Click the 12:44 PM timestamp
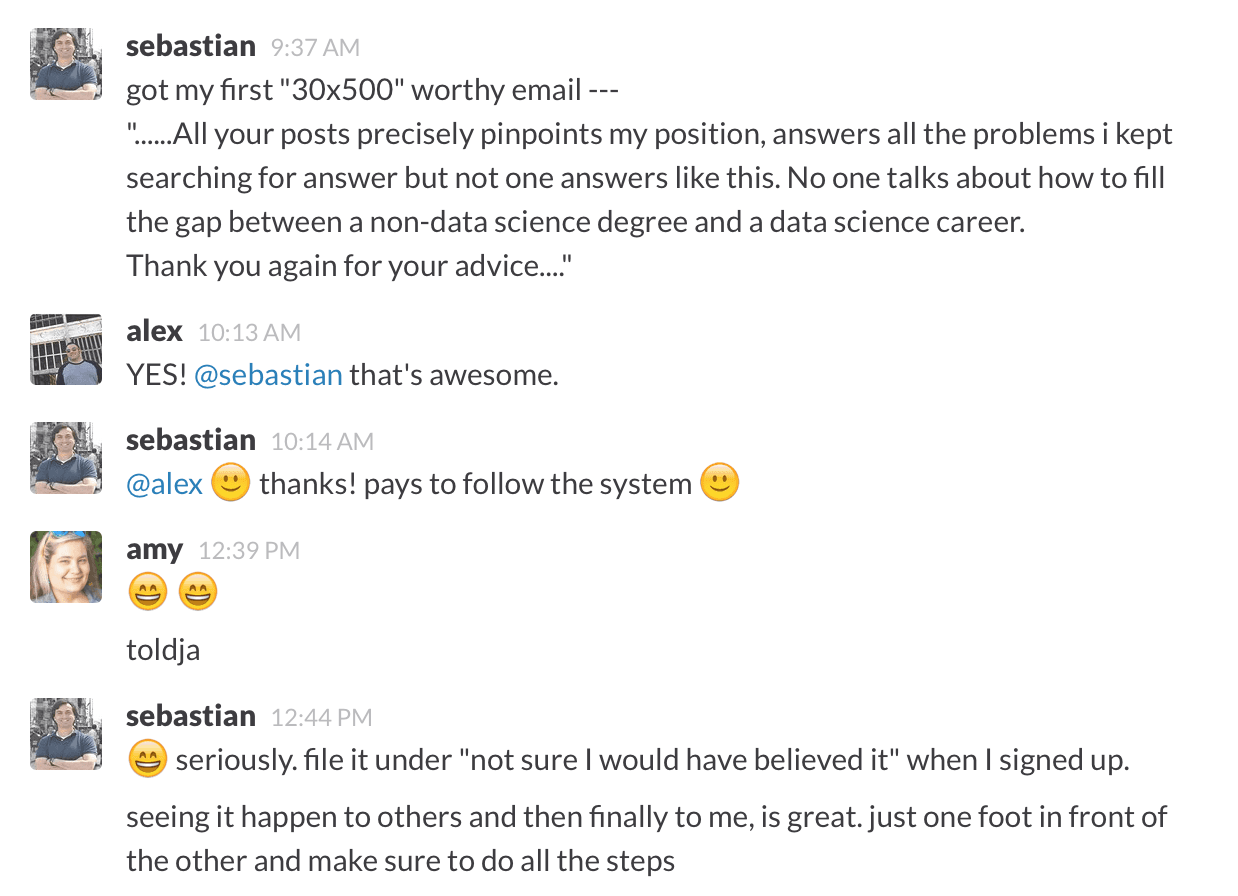 point(322,718)
